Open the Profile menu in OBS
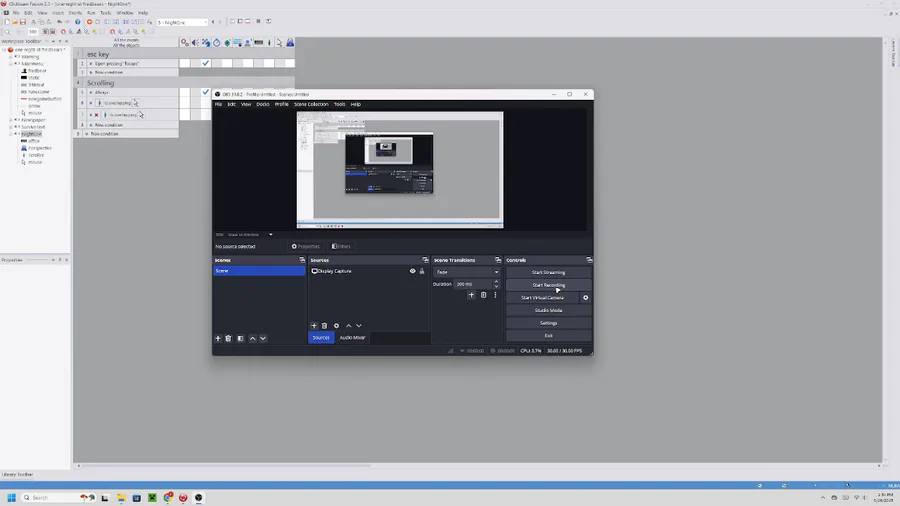This screenshot has height=506, width=900. click(x=281, y=104)
